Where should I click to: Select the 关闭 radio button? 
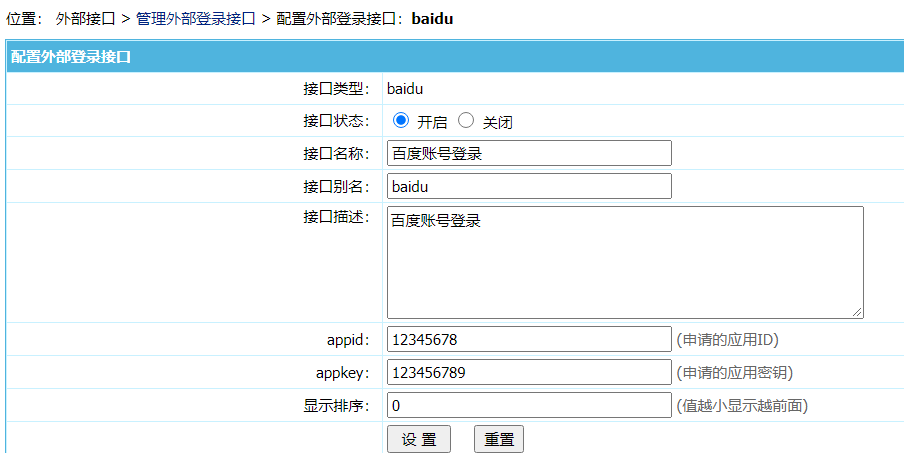[x=466, y=120]
